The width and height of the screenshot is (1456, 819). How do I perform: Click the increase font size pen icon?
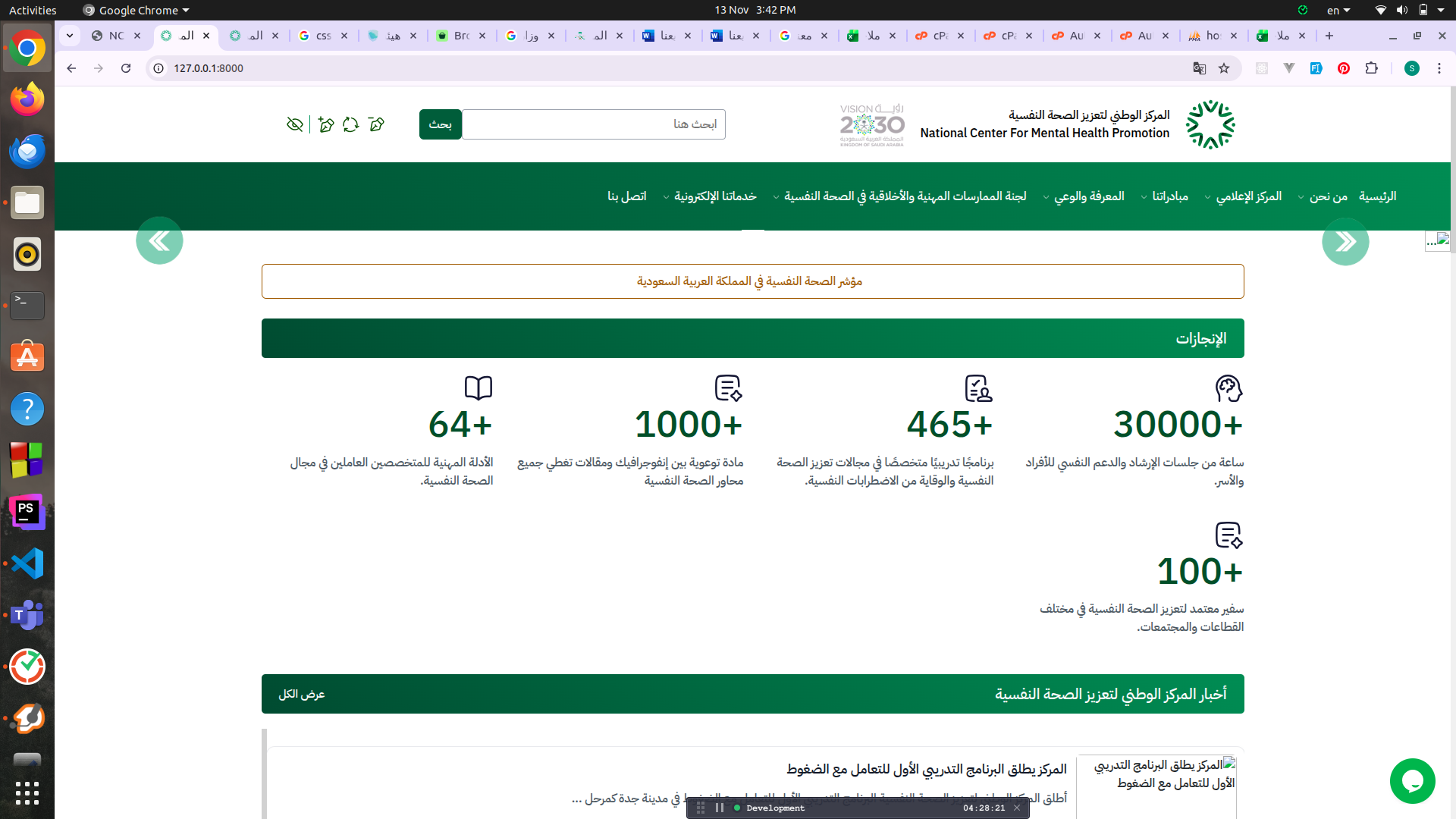(326, 124)
